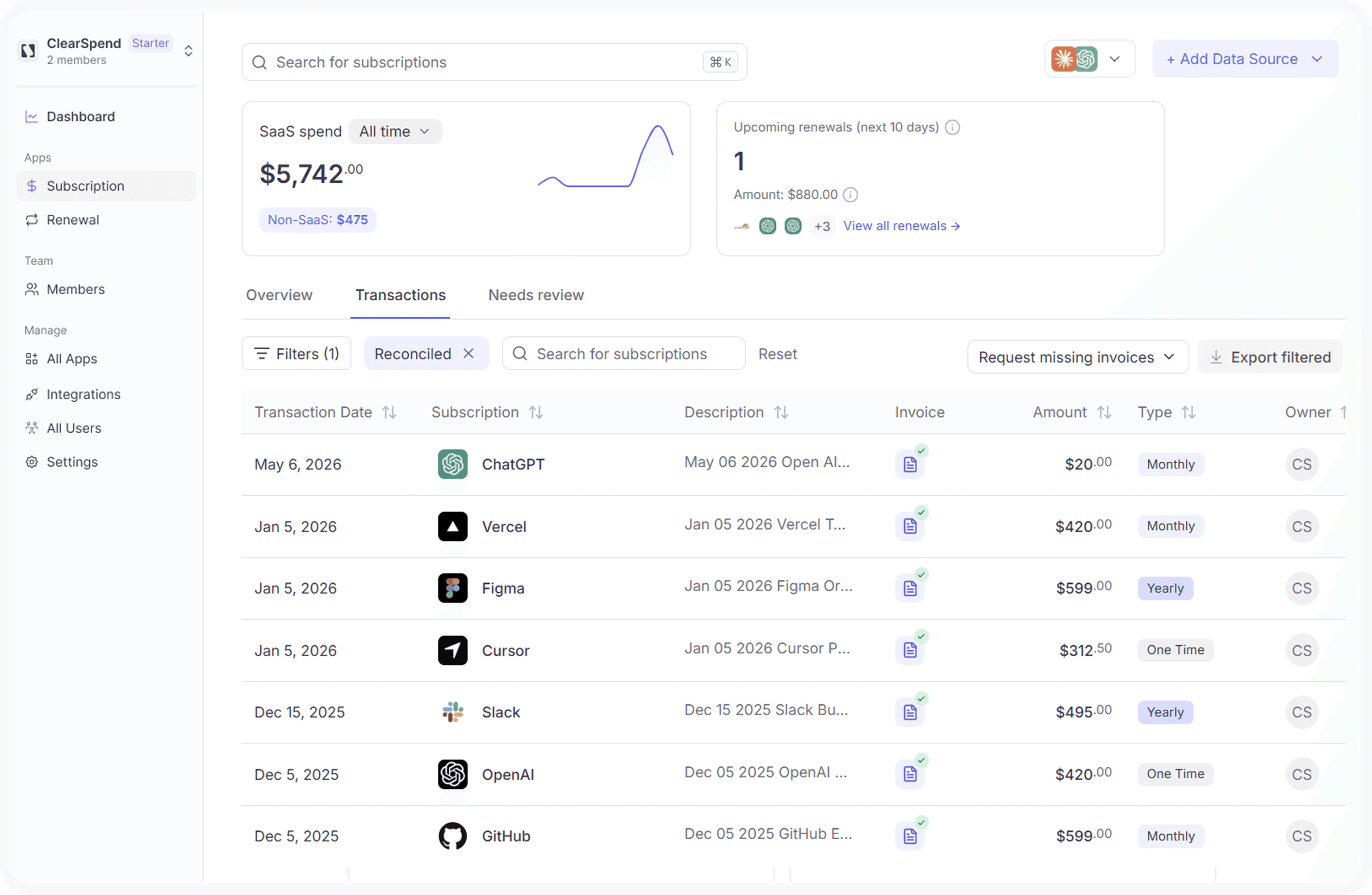The height and width of the screenshot is (895, 1372).
Task: Click the Vercel app icon
Action: [x=452, y=526]
